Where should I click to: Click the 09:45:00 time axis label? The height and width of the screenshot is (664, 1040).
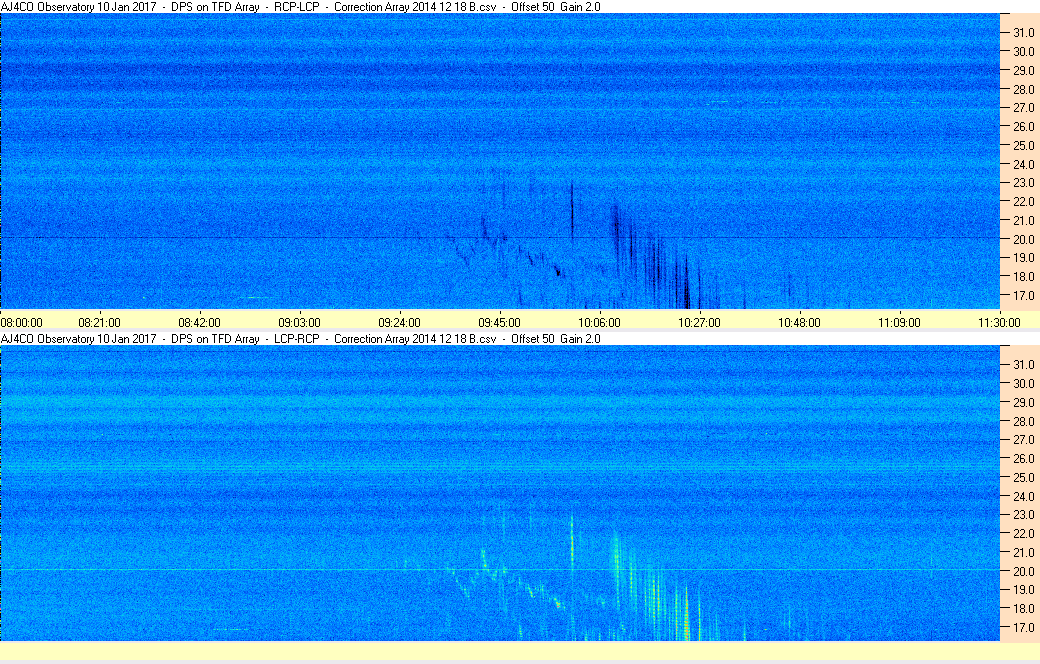click(499, 323)
